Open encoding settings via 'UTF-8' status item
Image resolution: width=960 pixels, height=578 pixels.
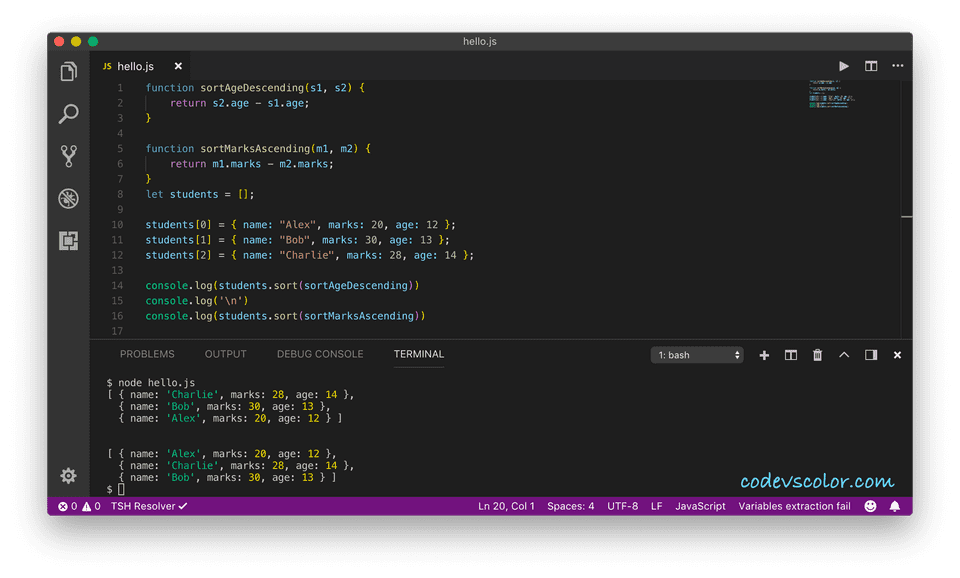coord(622,506)
